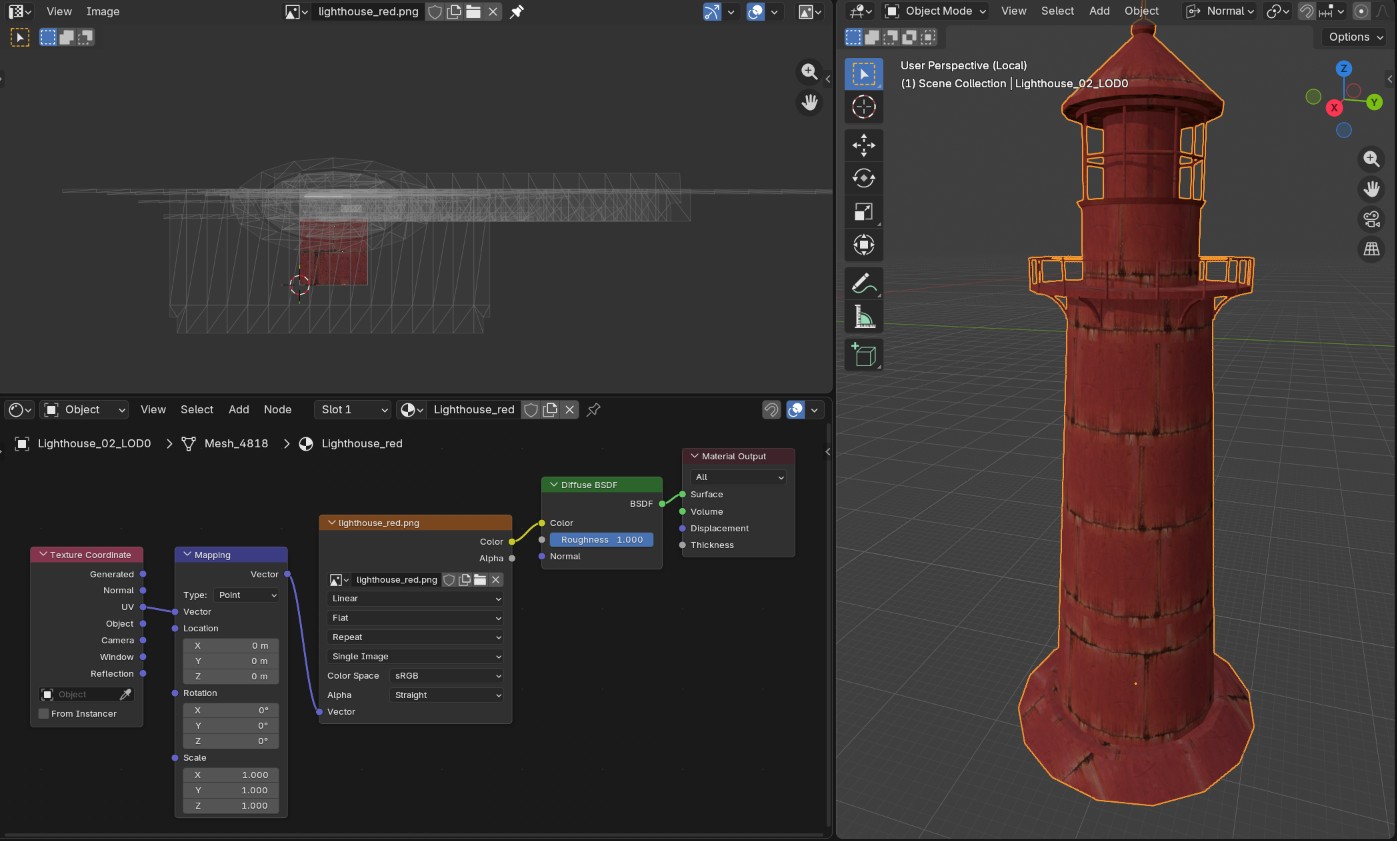Set 3D viewport select mode to extend
The image size is (1397, 841).
point(872,37)
